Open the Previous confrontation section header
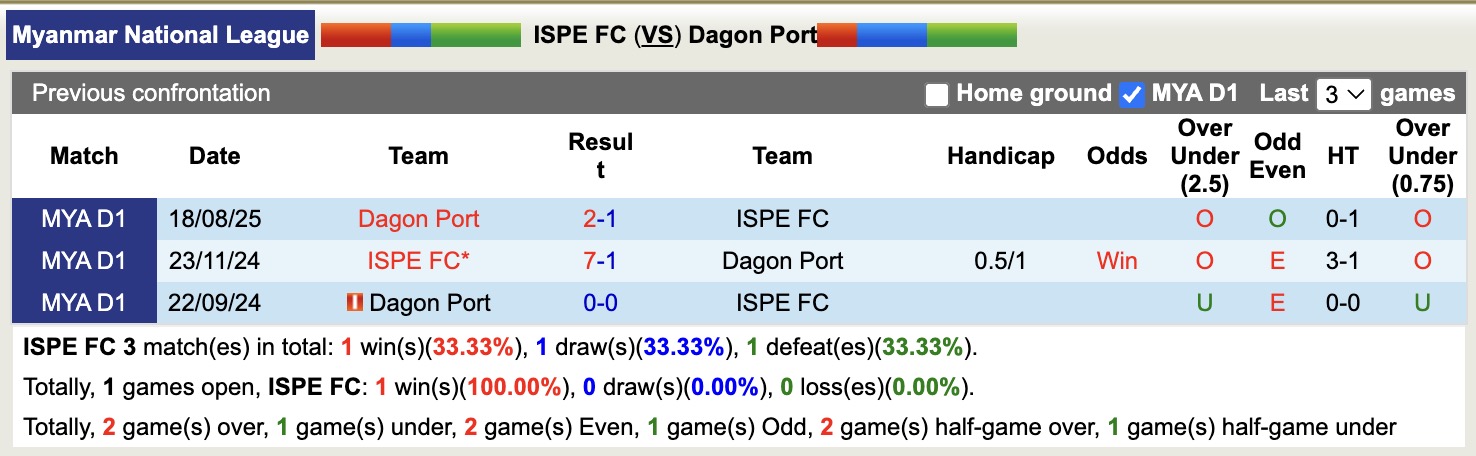Image resolution: width=1476 pixels, height=456 pixels. pyautogui.click(x=151, y=93)
